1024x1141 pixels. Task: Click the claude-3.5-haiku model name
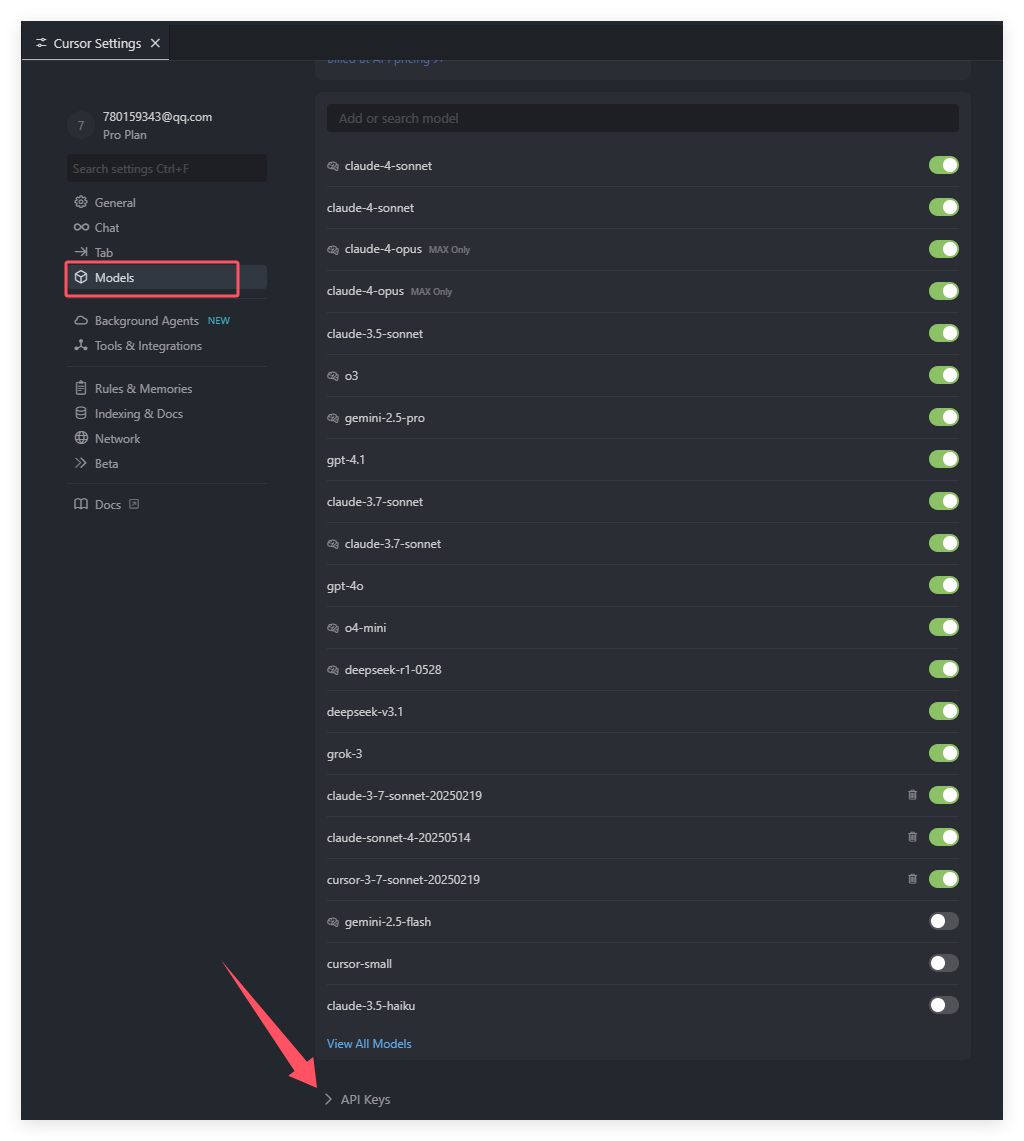coord(371,1006)
